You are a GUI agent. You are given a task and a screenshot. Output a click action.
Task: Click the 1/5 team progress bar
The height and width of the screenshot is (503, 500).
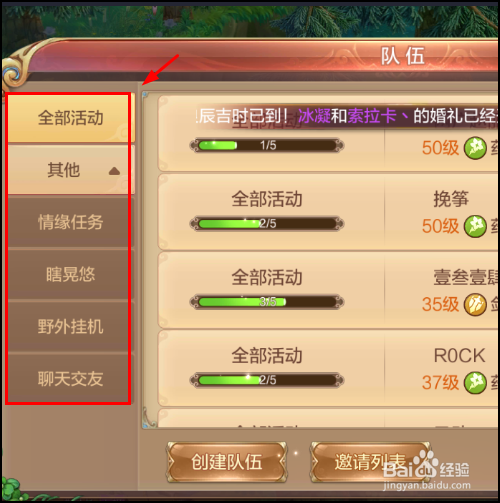pyautogui.click(x=267, y=145)
